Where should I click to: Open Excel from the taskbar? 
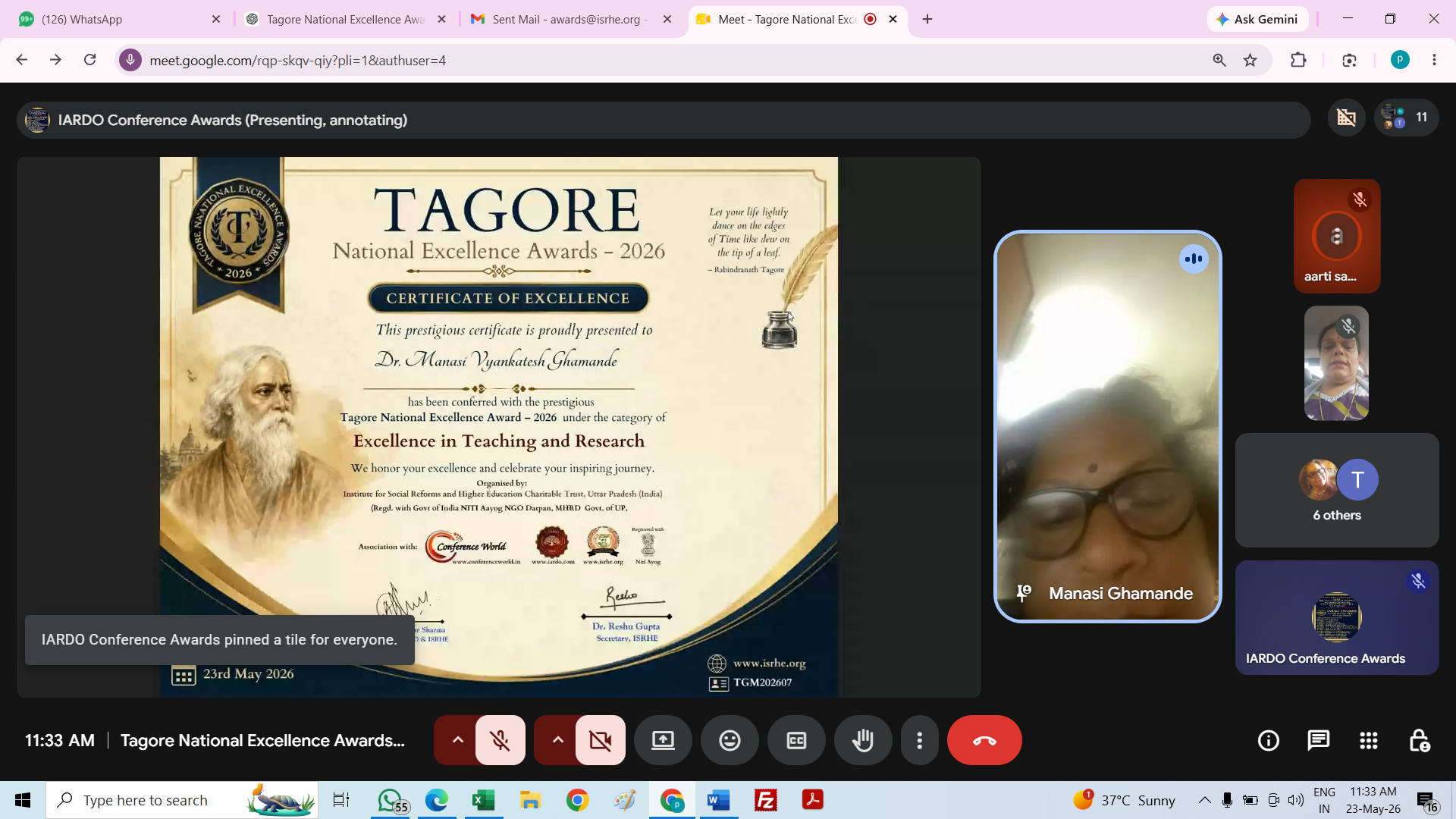click(x=483, y=800)
